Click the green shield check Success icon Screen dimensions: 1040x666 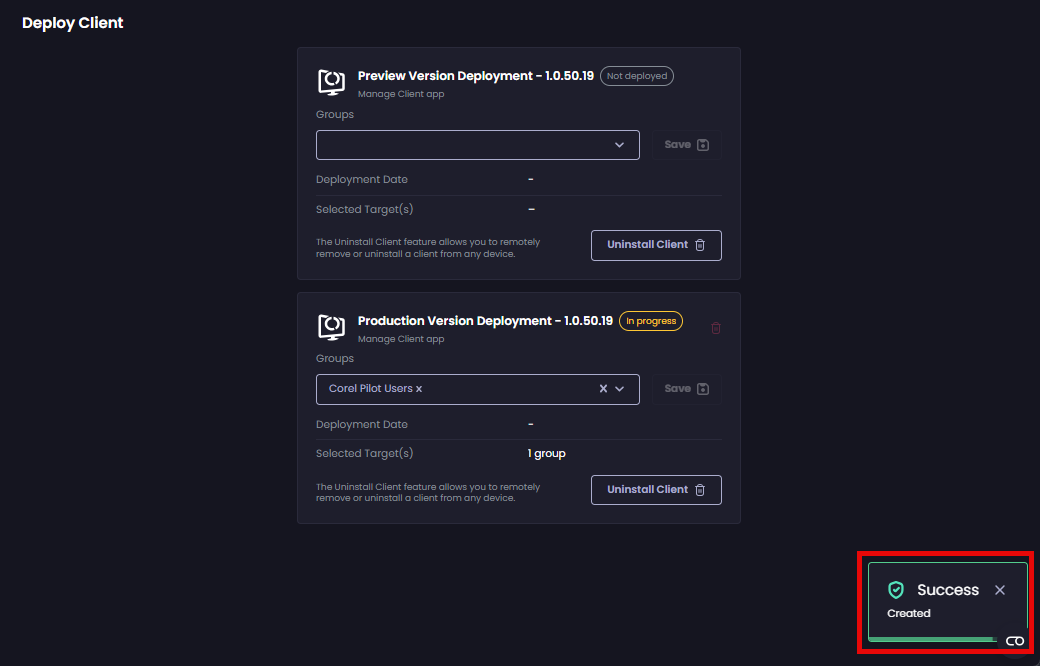tap(895, 590)
